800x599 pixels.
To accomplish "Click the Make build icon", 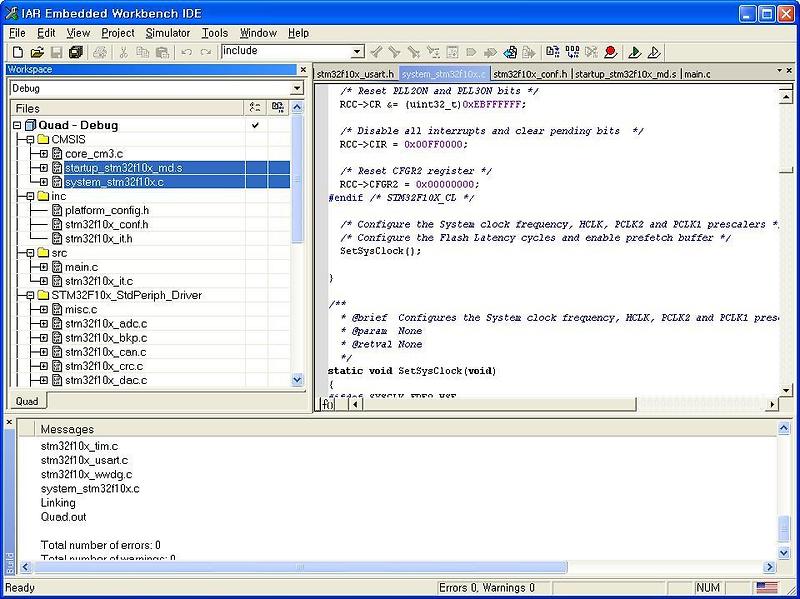I will (572, 52).
